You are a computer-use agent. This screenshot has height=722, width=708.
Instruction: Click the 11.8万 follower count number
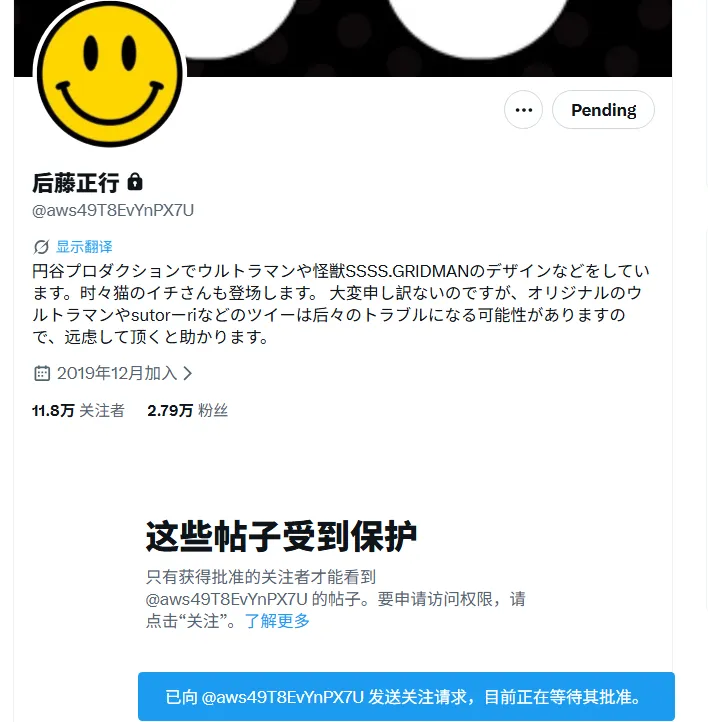tap(53, 410)
